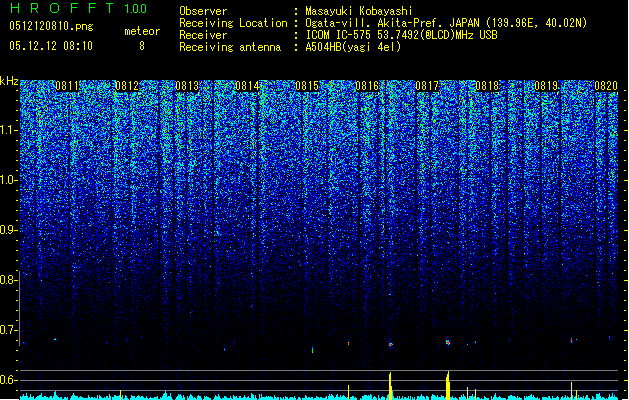This screenshot has height=400, width=629.
Task: Click the 0819 time marker
Action: (546, 86)
